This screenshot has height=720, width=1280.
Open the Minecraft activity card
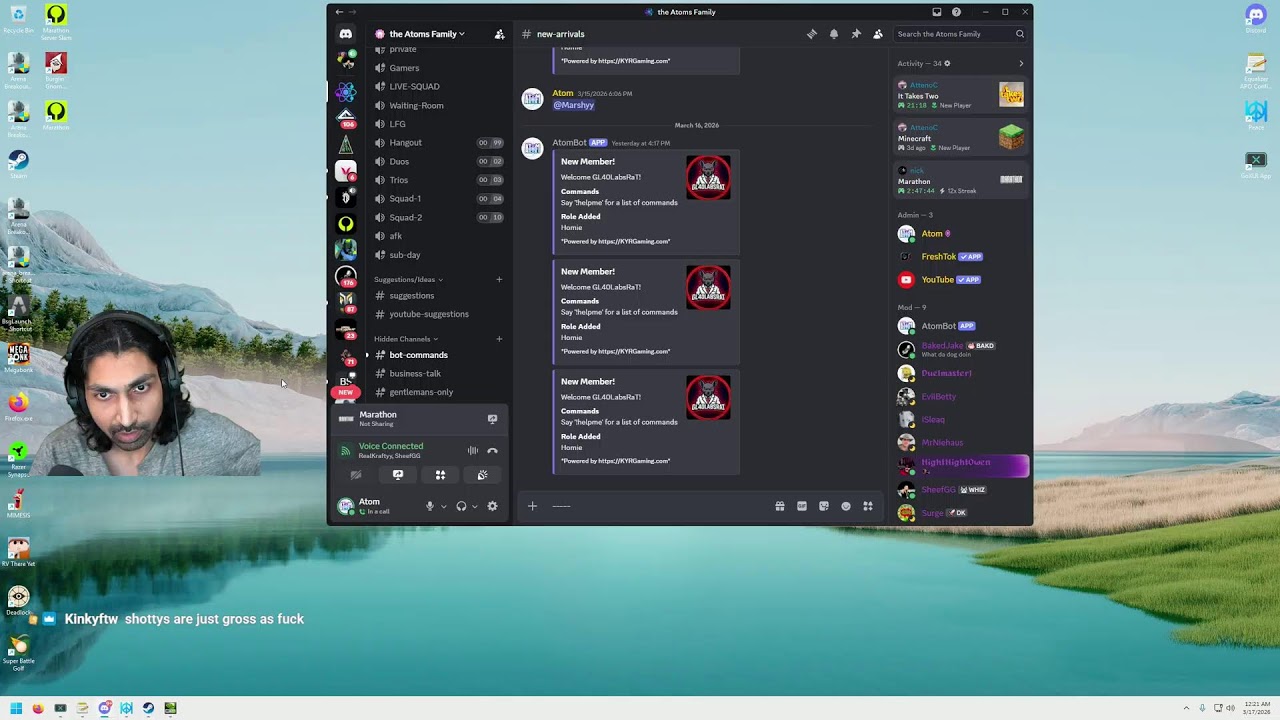click(960, 138)
